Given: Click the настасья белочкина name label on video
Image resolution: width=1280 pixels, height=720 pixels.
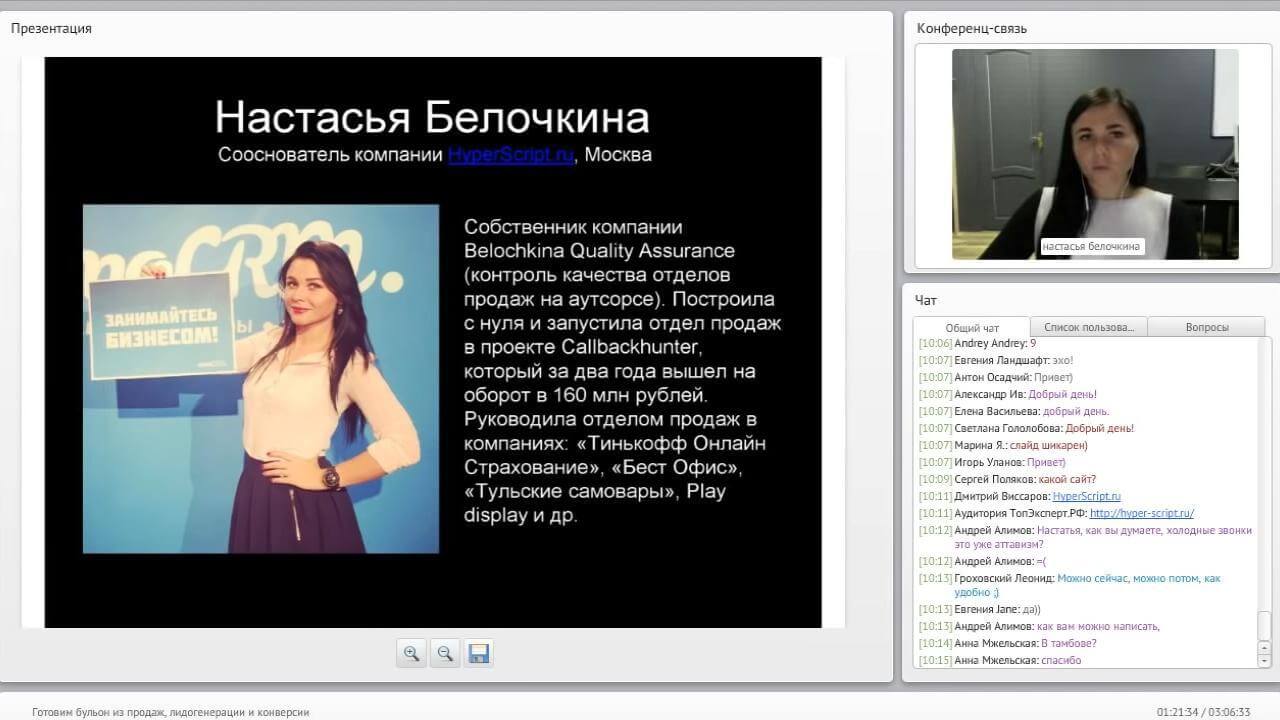Looking at the screenshot, I should (1091, 246).
